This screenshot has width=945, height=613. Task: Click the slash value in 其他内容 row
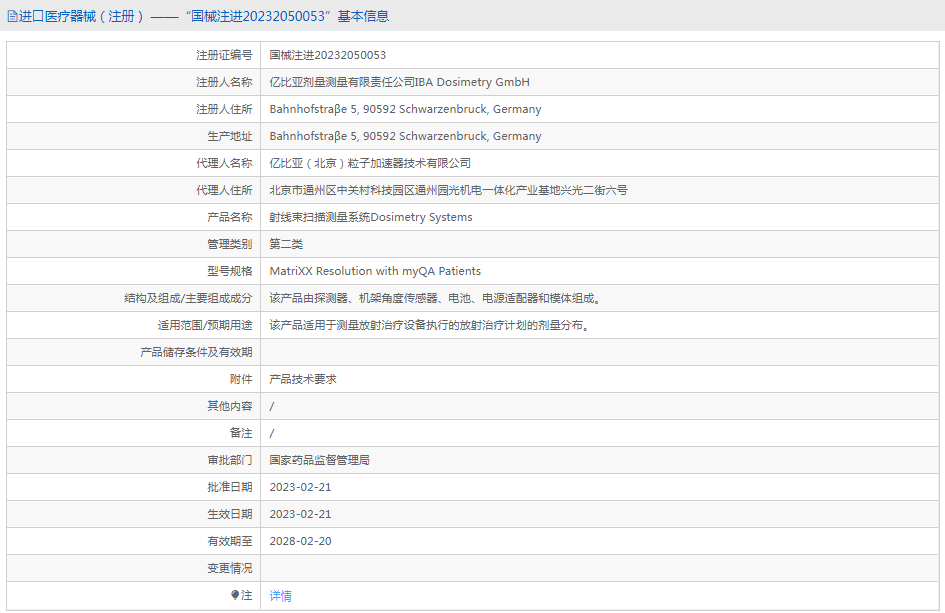272,406
